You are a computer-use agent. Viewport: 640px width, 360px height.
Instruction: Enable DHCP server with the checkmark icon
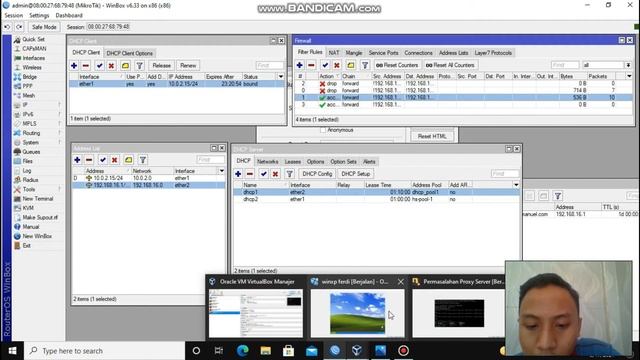click(264, 174)
